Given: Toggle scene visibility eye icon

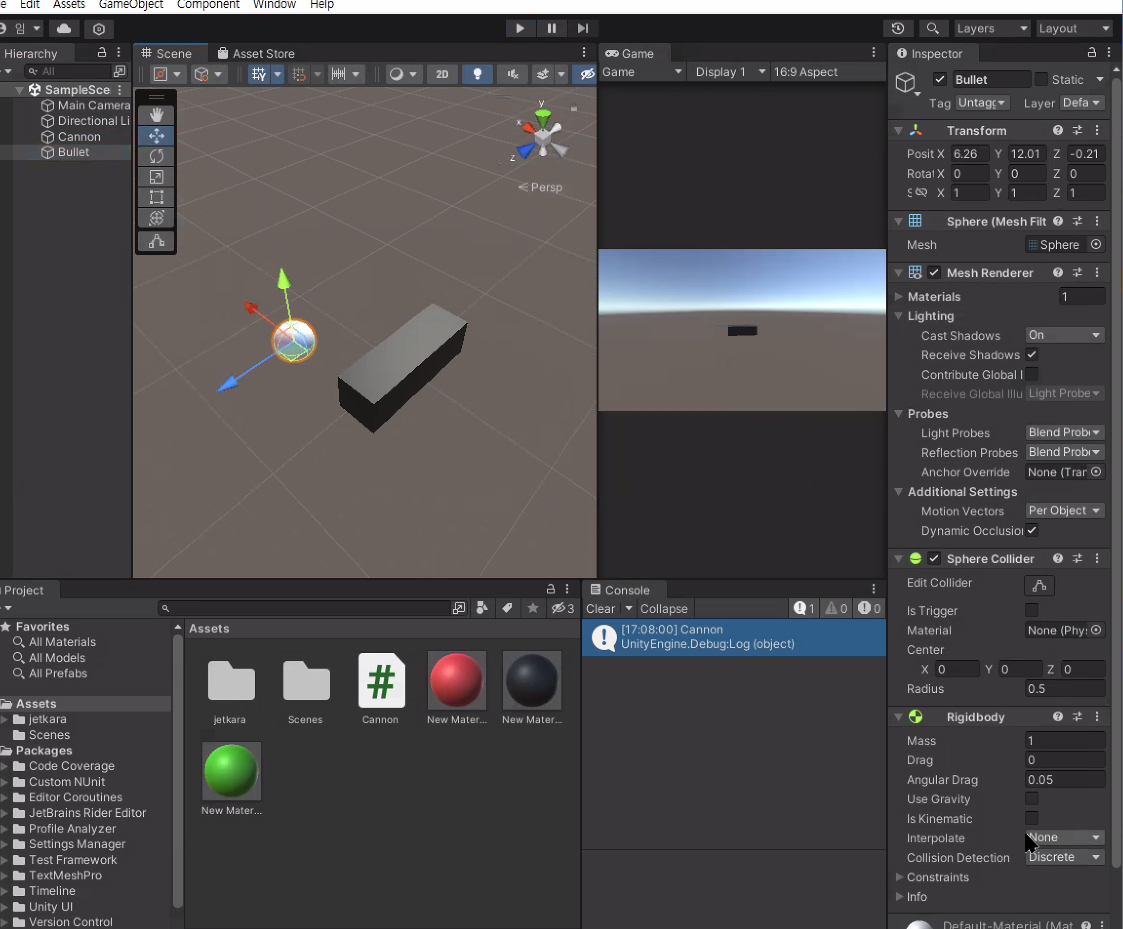Looking at the screenshot, I should 587,74.
